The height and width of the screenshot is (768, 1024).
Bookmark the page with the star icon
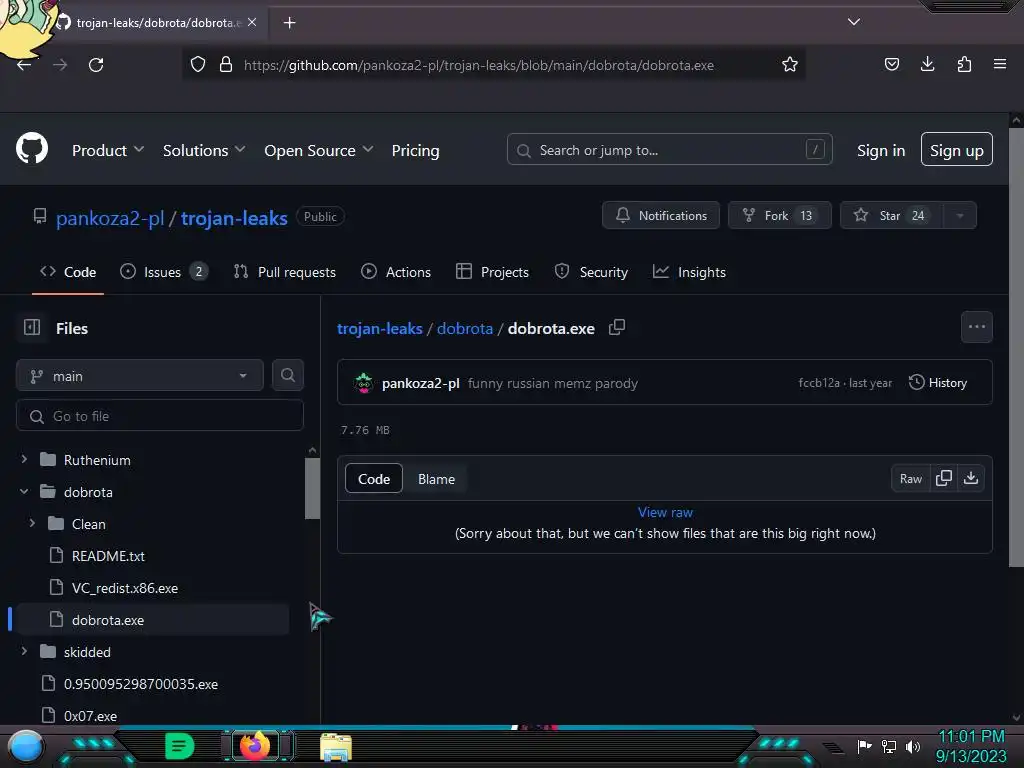click(790, 64)
